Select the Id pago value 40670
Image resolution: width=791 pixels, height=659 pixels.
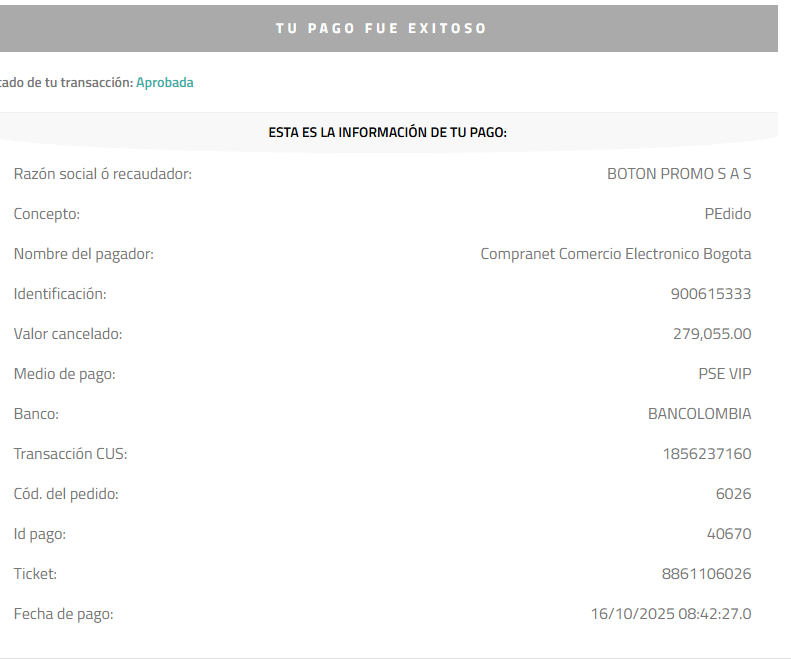tap(729, 533)
